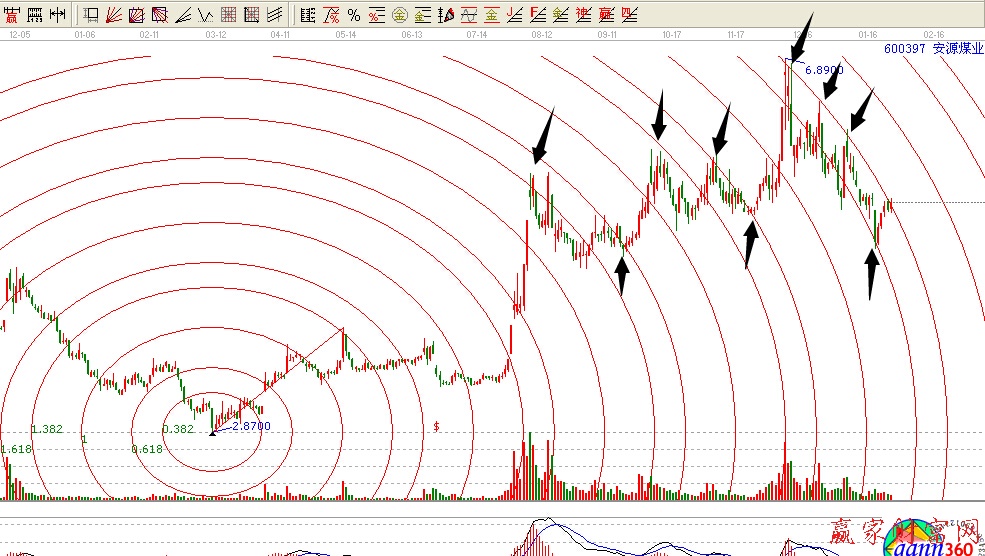Select the red J angle lines tool

[514, 15]
